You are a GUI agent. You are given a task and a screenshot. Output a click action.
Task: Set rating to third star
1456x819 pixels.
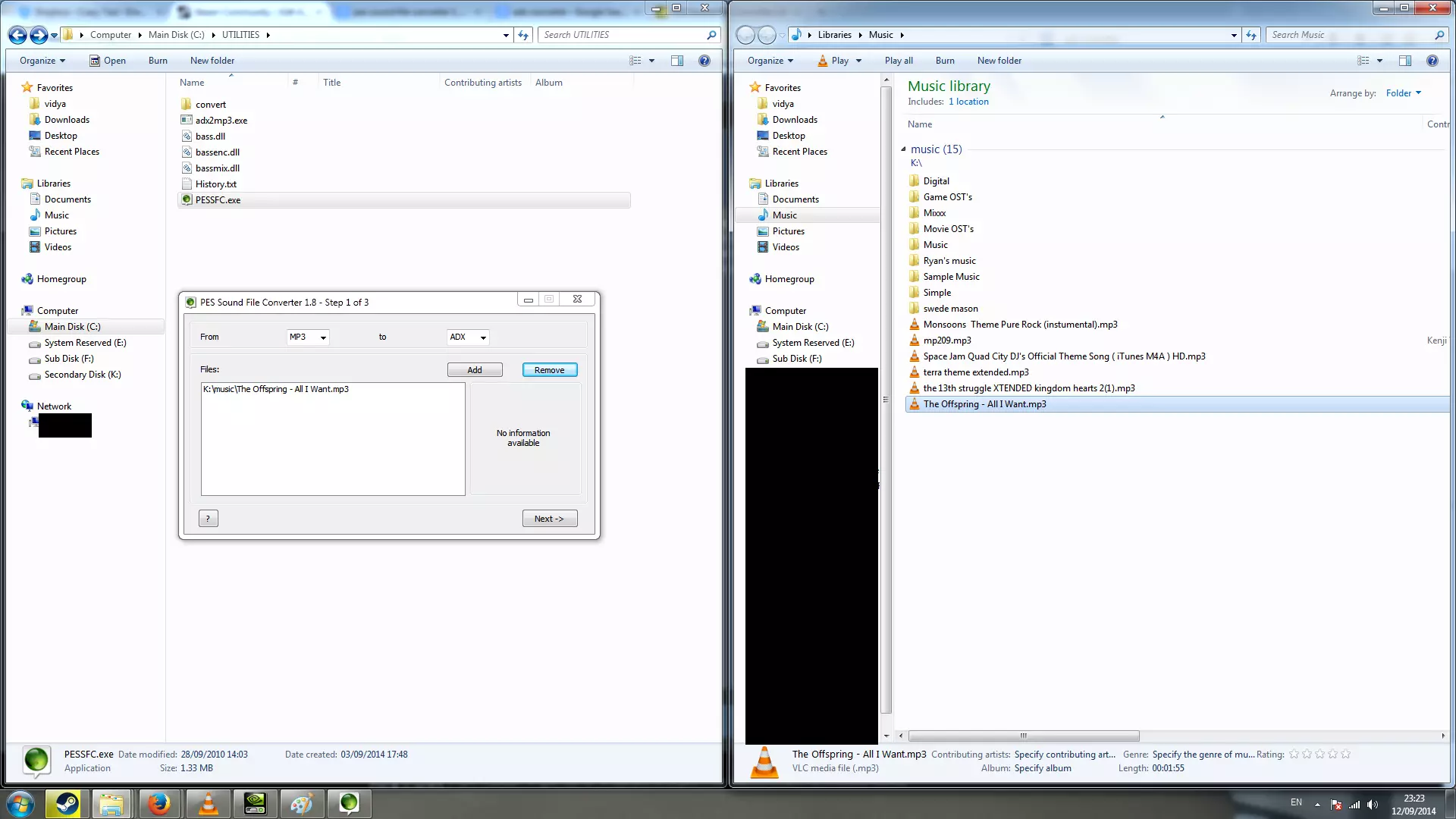pyautogui.click(x=1320, y=755)
